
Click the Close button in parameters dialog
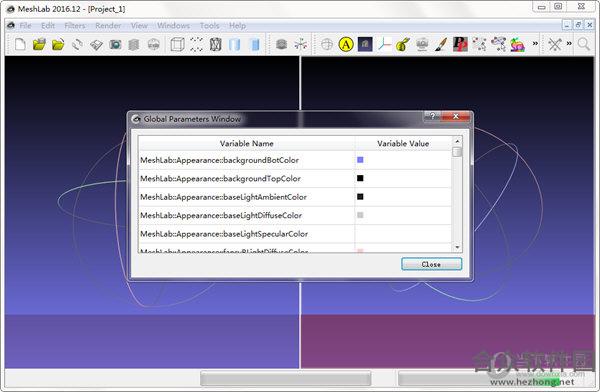[x=431, y=264]
